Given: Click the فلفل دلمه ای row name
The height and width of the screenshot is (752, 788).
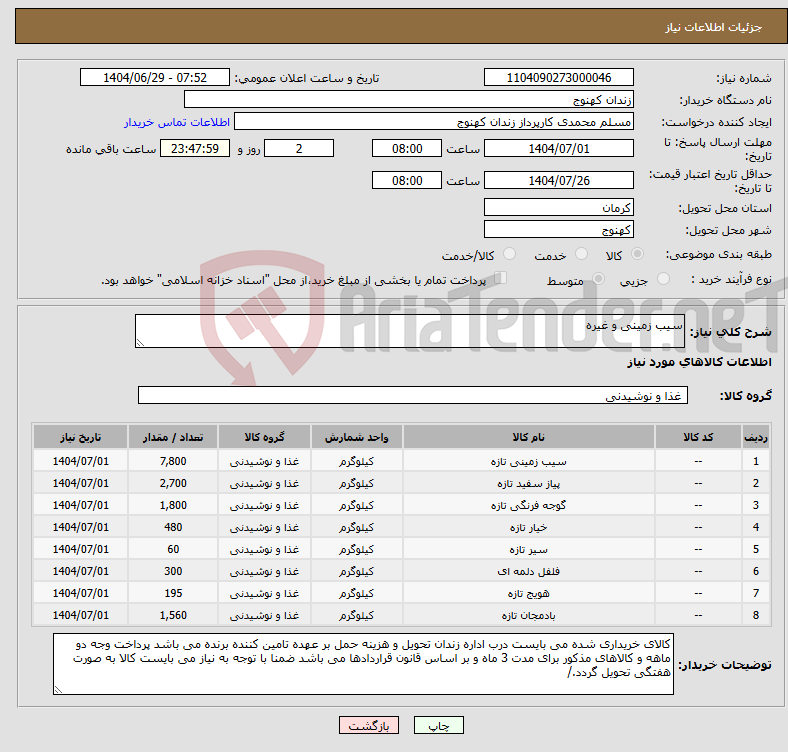Looking at the screenshot, I should coord(528,571).
